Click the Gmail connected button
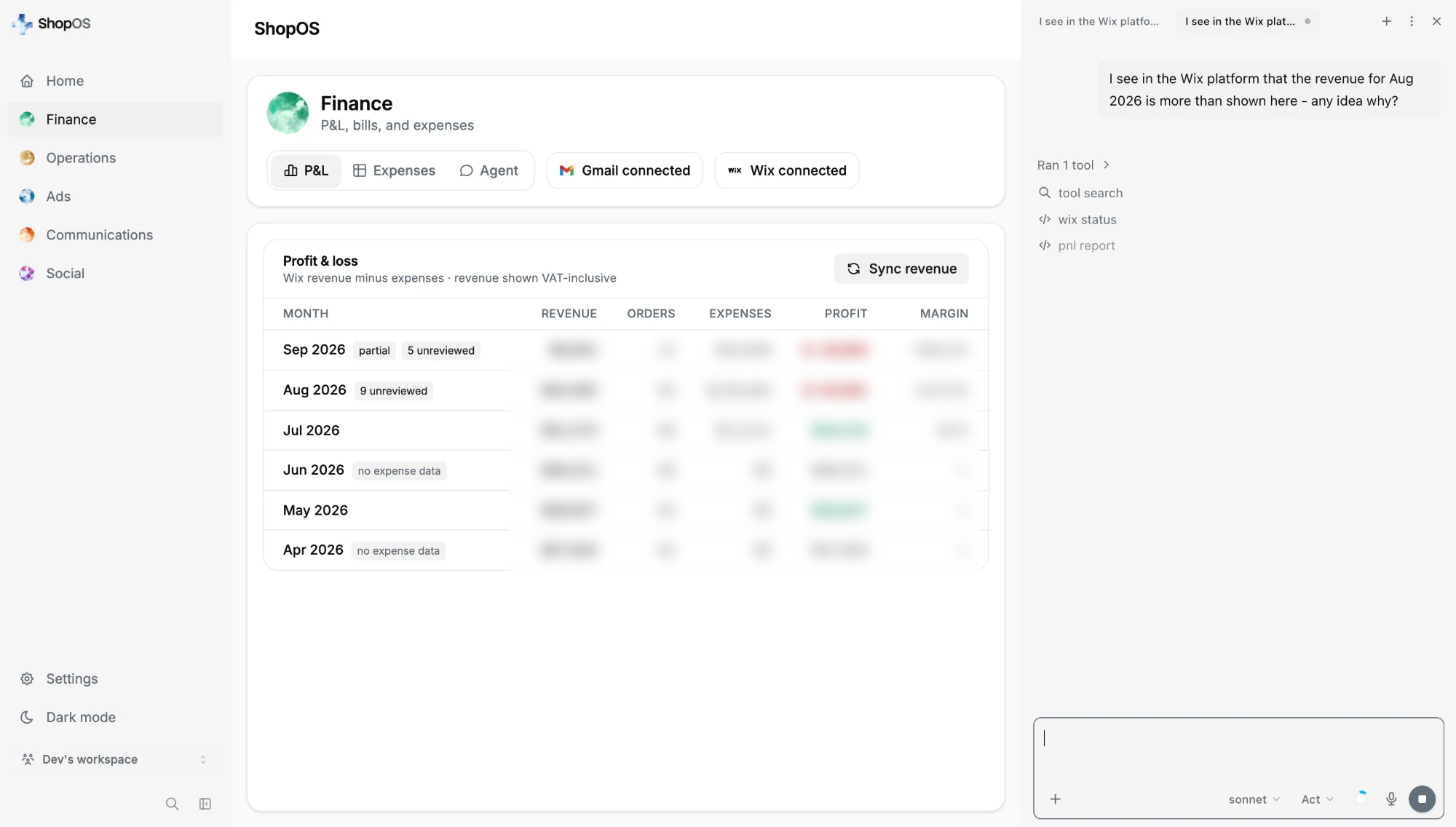Screen dimensions: 1456x827 pyautogui.click(x=625, y=170)
